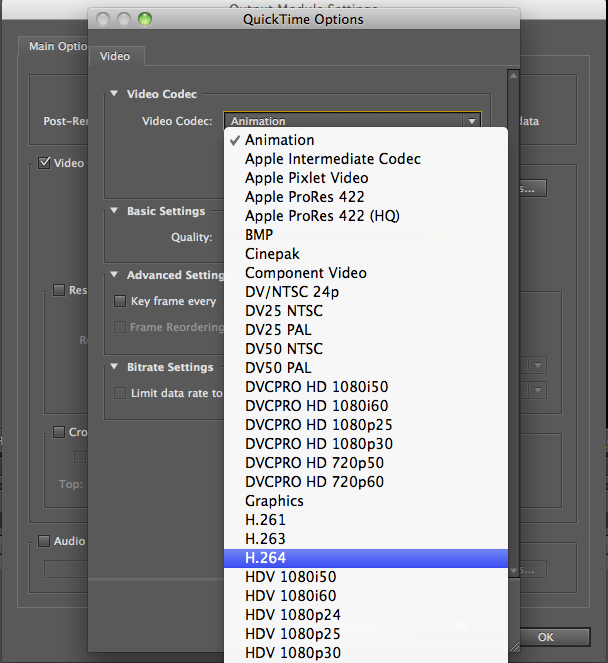Image resolution: width=608 pixels, height=663 pixels.
Task: Choose the H.261 codec
Action: tap(366, 520)
